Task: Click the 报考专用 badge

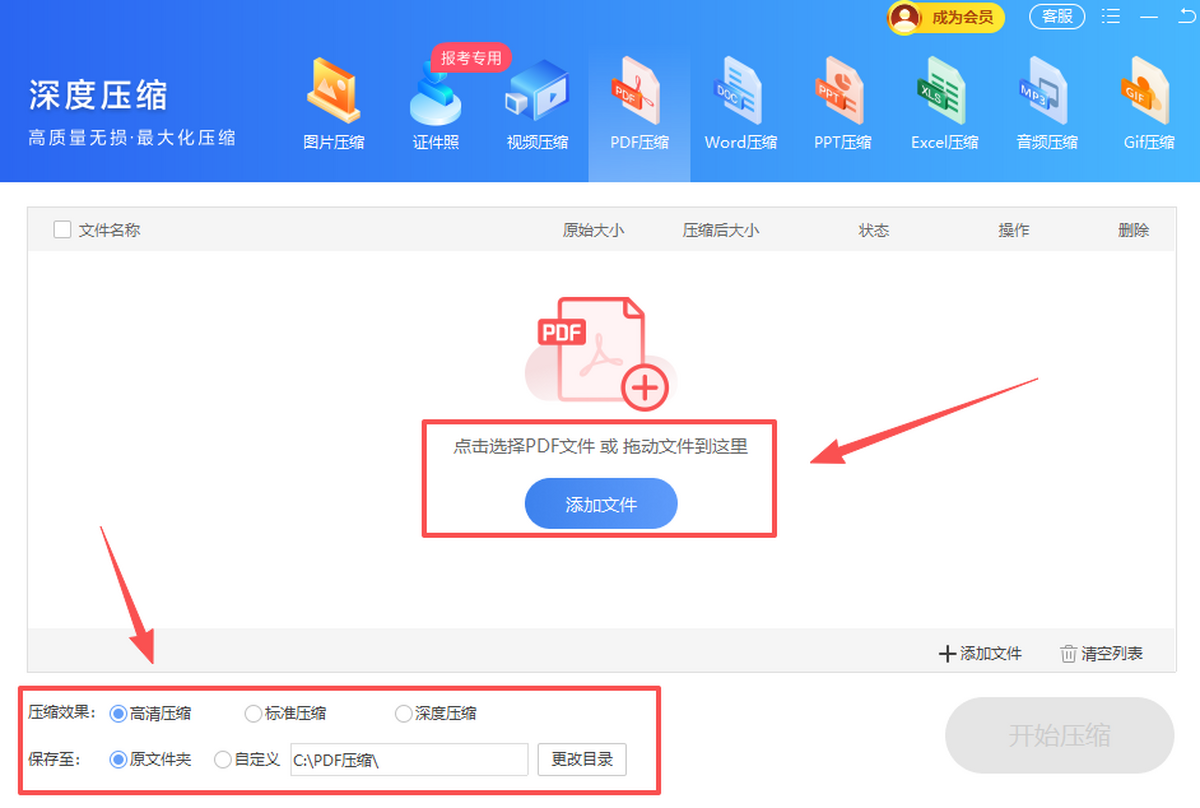Action: pos(471,58)
